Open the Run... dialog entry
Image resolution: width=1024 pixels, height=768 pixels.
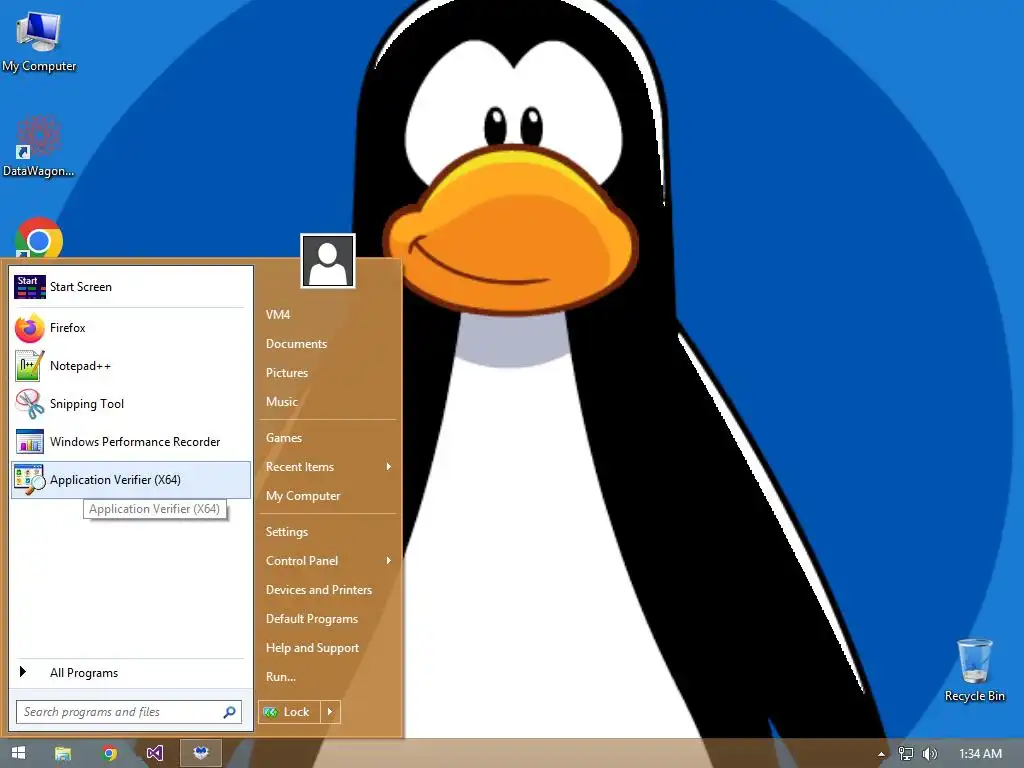tap(281, 677)
